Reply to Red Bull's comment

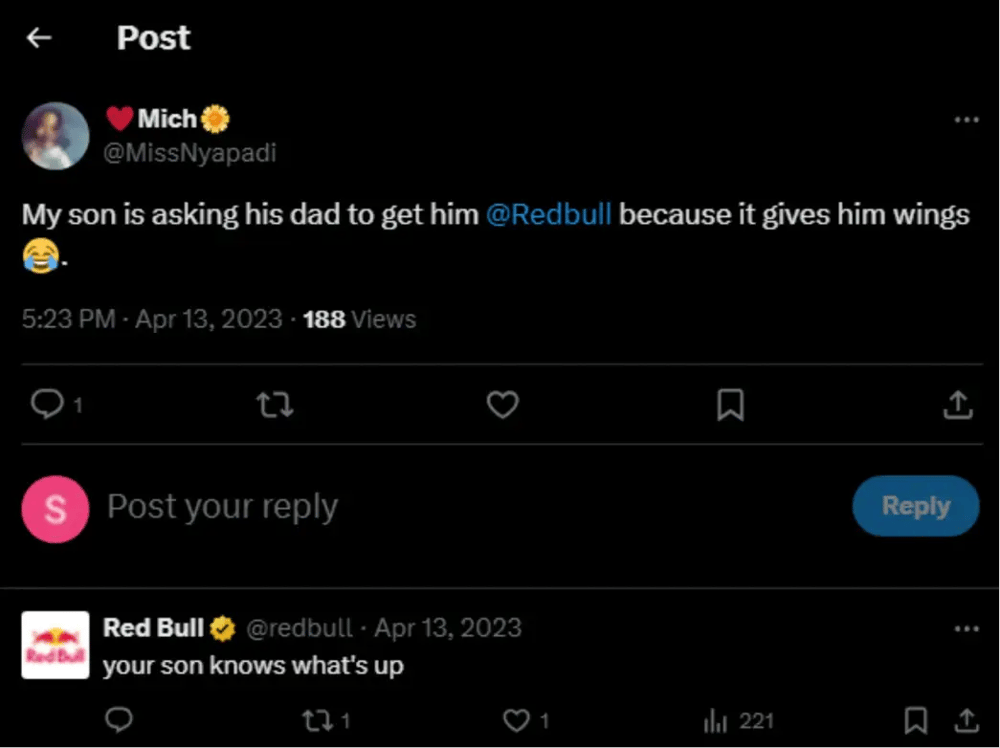(119, 720)
